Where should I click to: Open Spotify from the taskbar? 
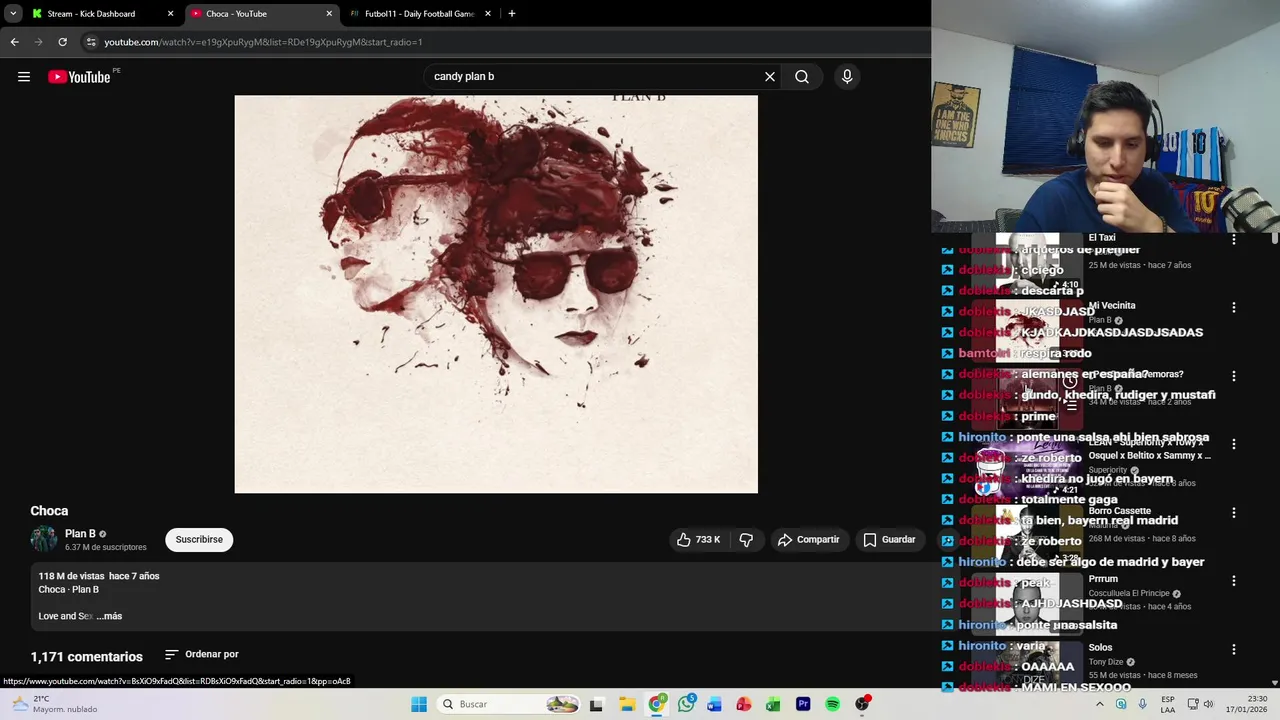[832, 704]
